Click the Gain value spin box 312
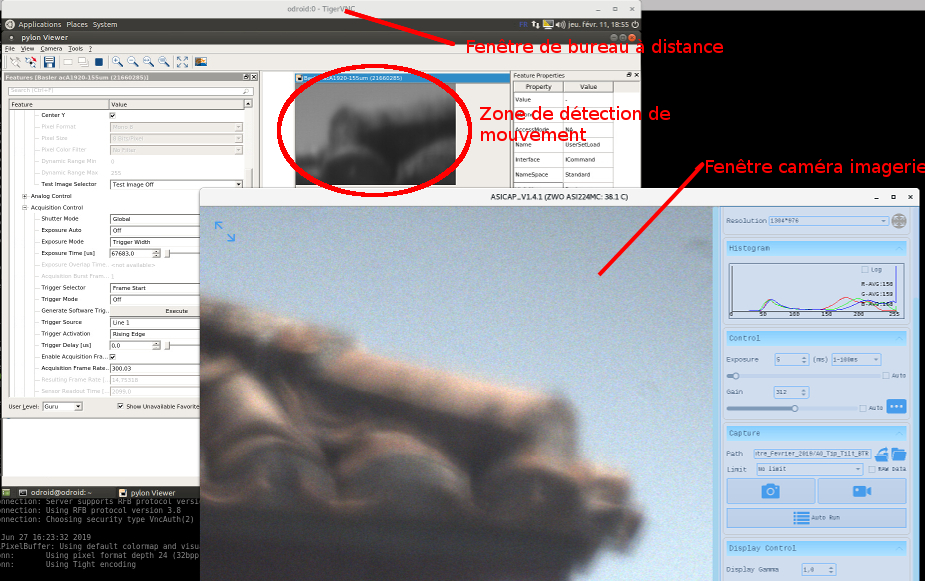This screenshot has width=925, height=581. click(791, 392)
